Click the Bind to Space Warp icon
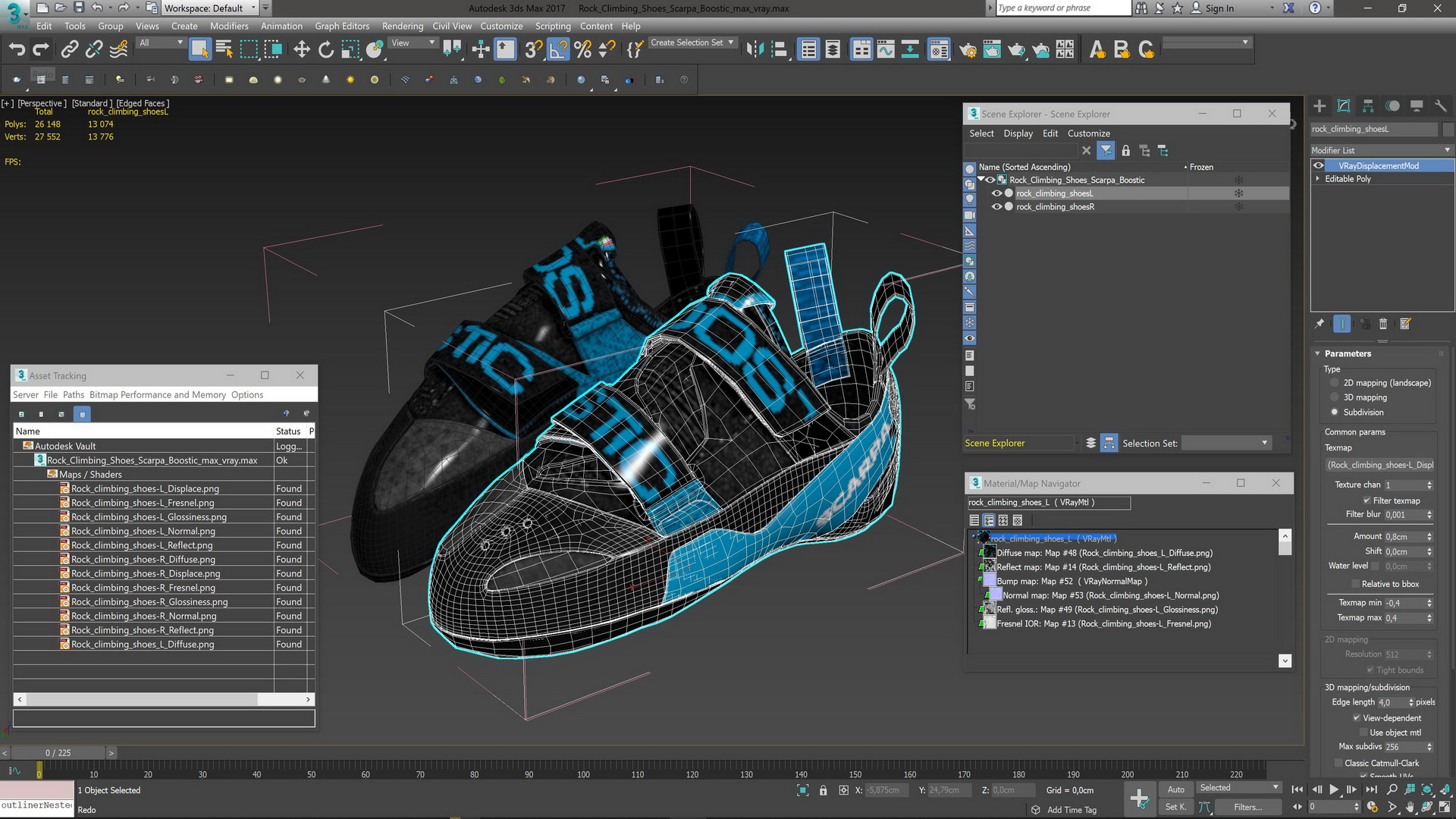The height and width of the screenshot is (819, 1456). [x=119, y=50]
